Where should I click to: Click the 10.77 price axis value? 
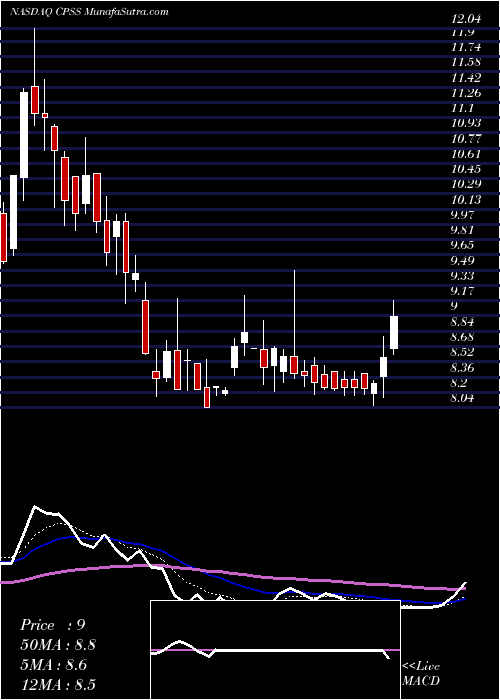pos(466,139)
